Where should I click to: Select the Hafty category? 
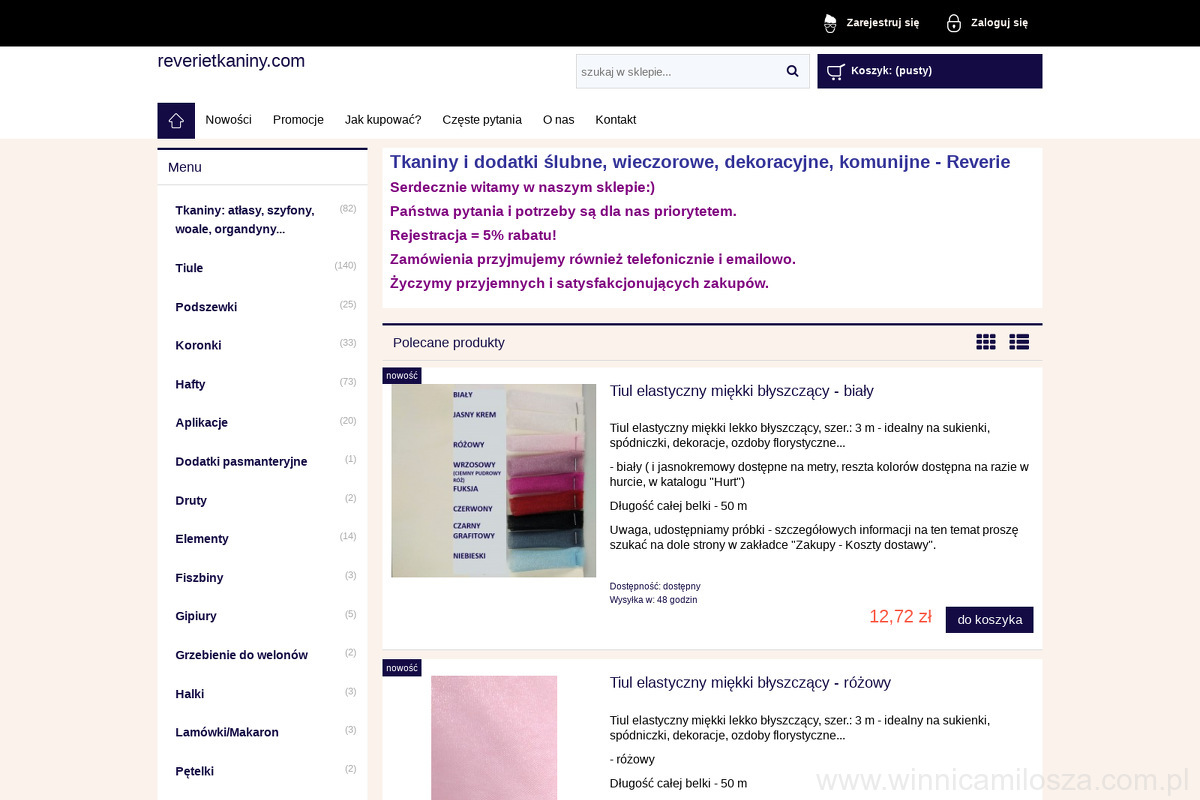[190, 384]
